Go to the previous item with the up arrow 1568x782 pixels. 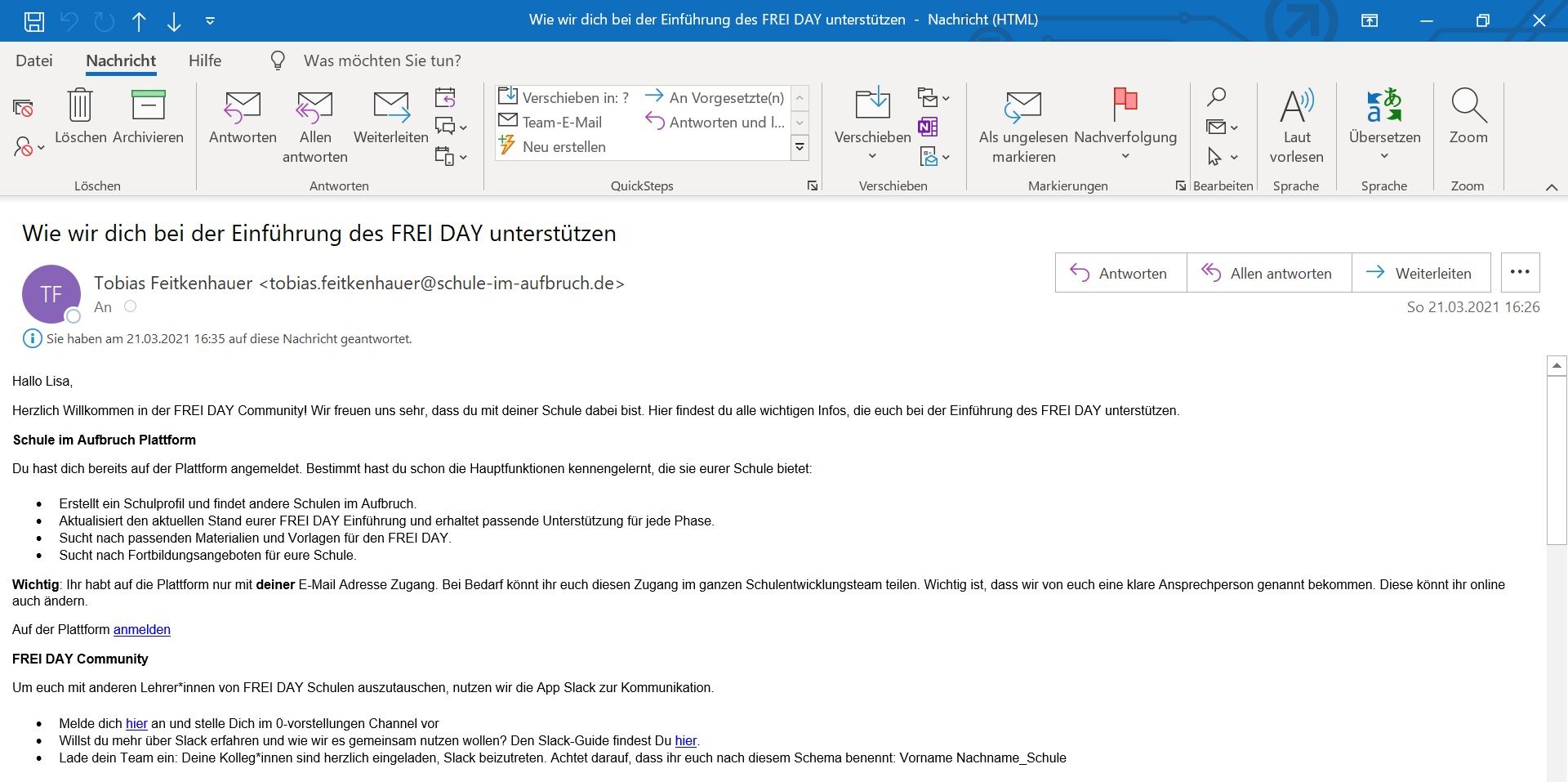pos(139,20)
